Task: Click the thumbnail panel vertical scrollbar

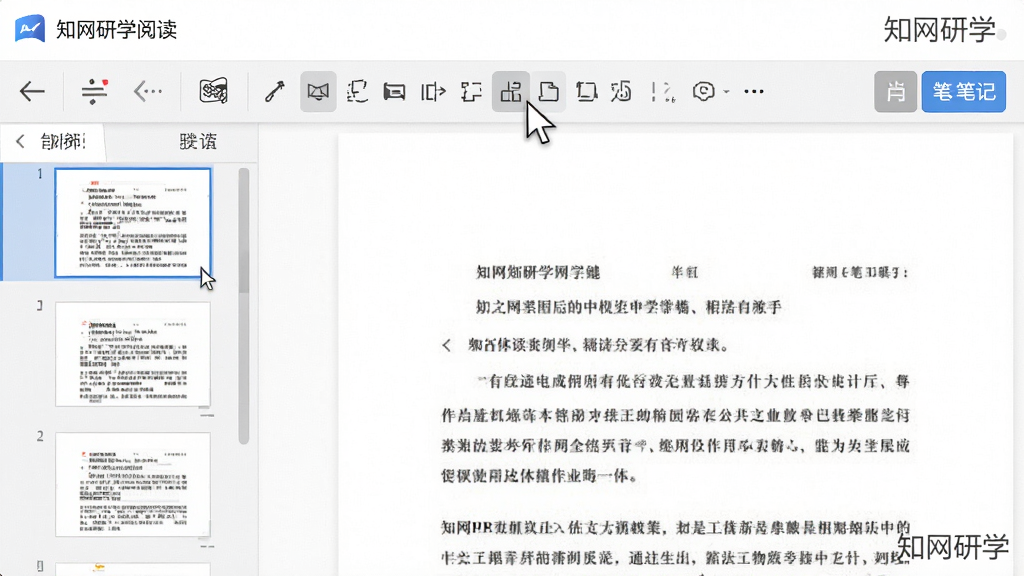Action: pos(244,306)
